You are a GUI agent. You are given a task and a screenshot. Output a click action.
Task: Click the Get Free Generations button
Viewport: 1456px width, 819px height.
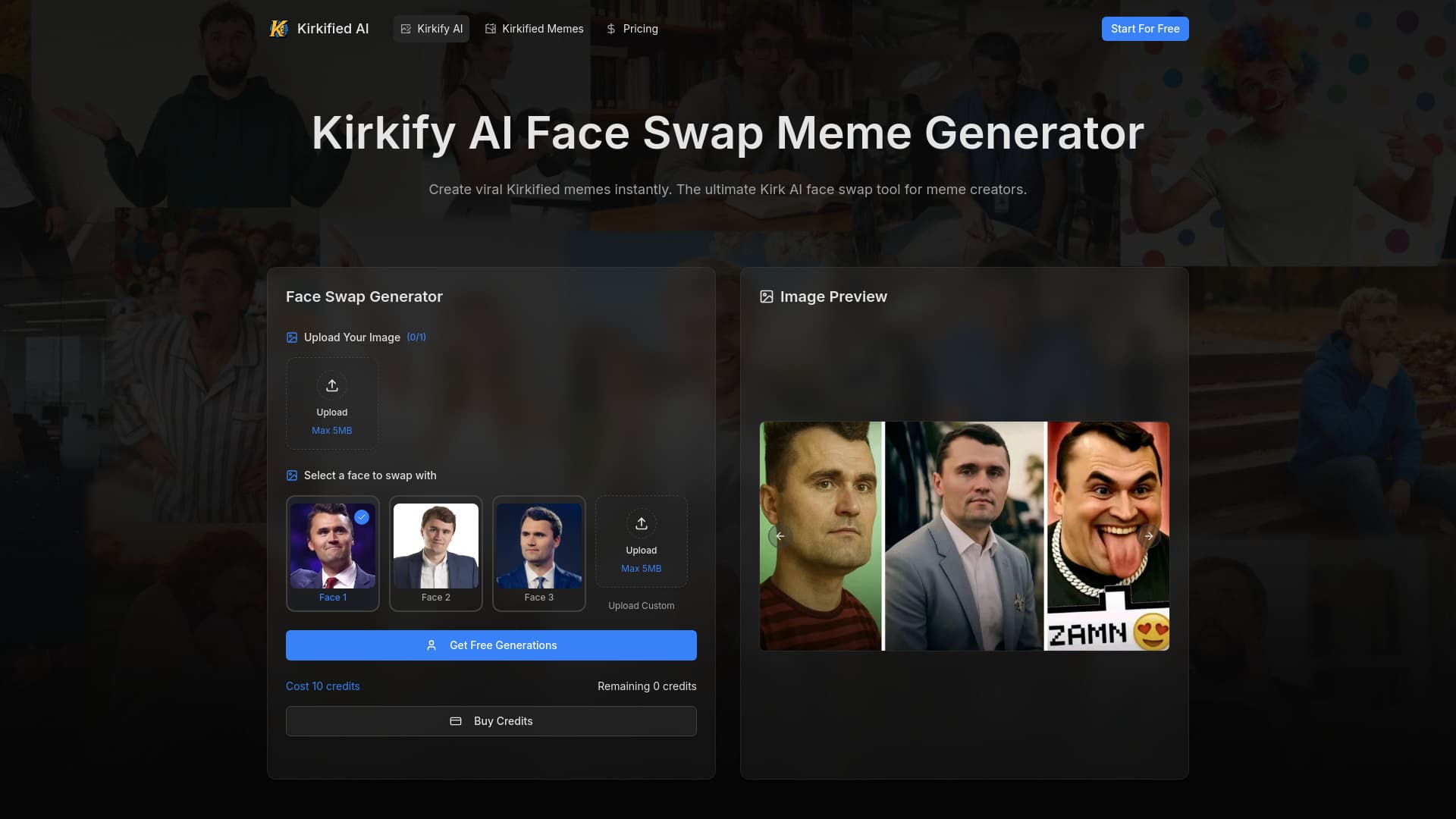click(491, 645)
